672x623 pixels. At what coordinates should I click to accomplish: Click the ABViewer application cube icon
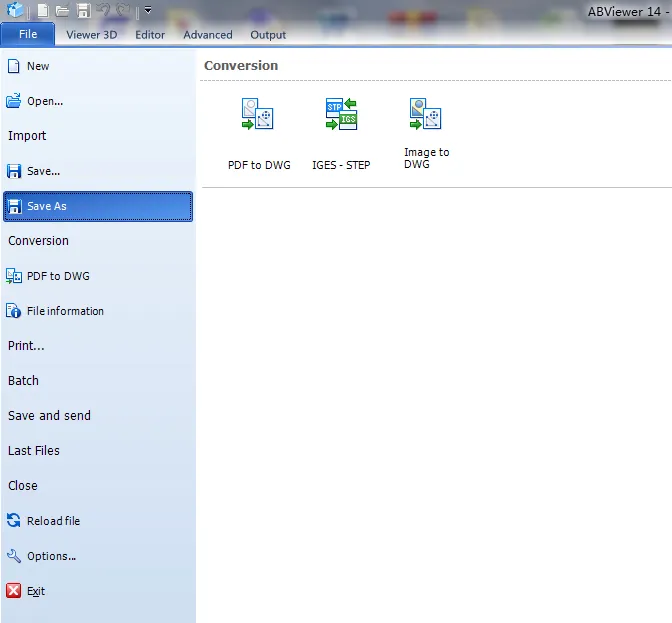tap(15, 11)
